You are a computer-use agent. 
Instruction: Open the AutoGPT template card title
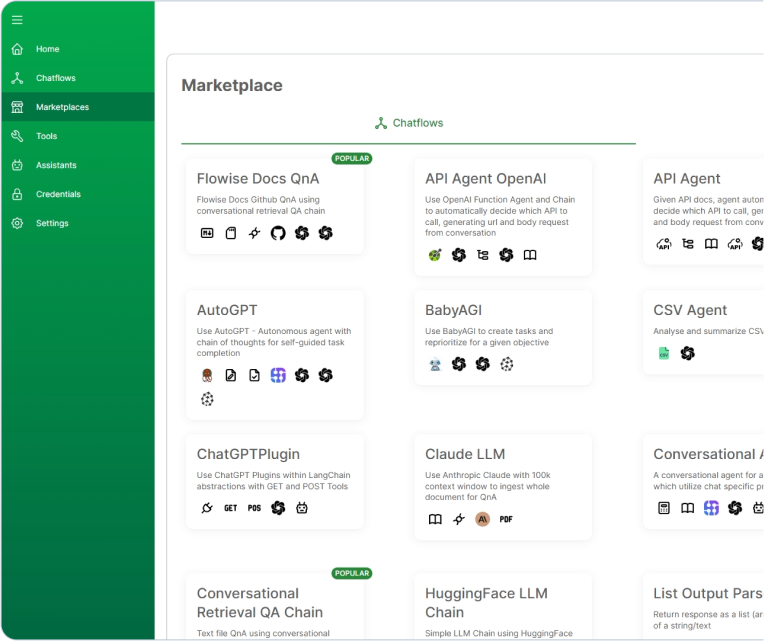tap(227, 310)
